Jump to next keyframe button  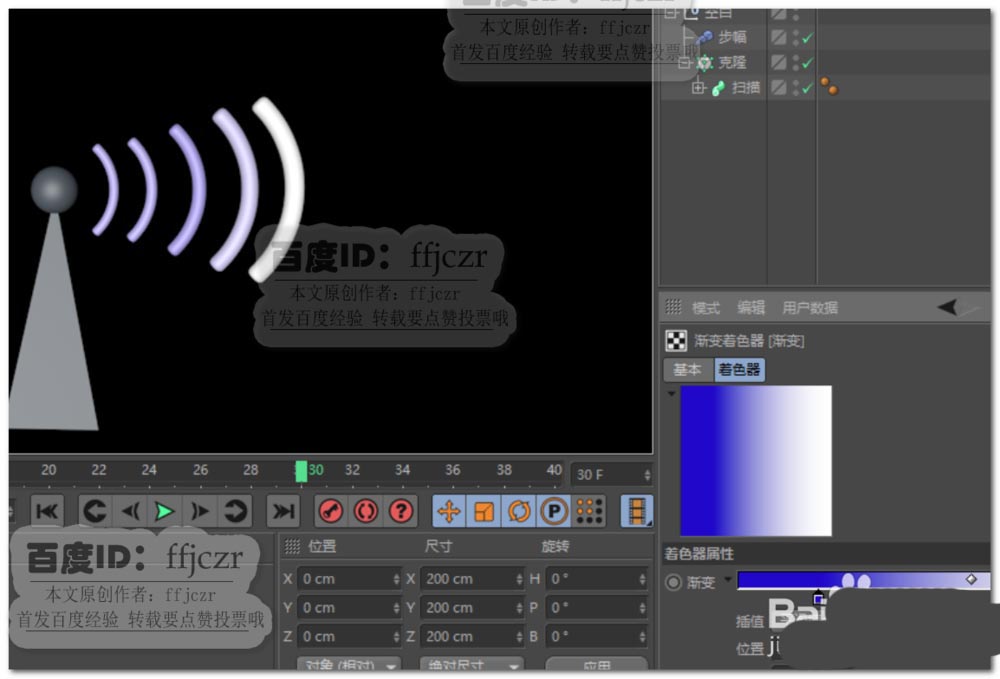pos(235,511)
